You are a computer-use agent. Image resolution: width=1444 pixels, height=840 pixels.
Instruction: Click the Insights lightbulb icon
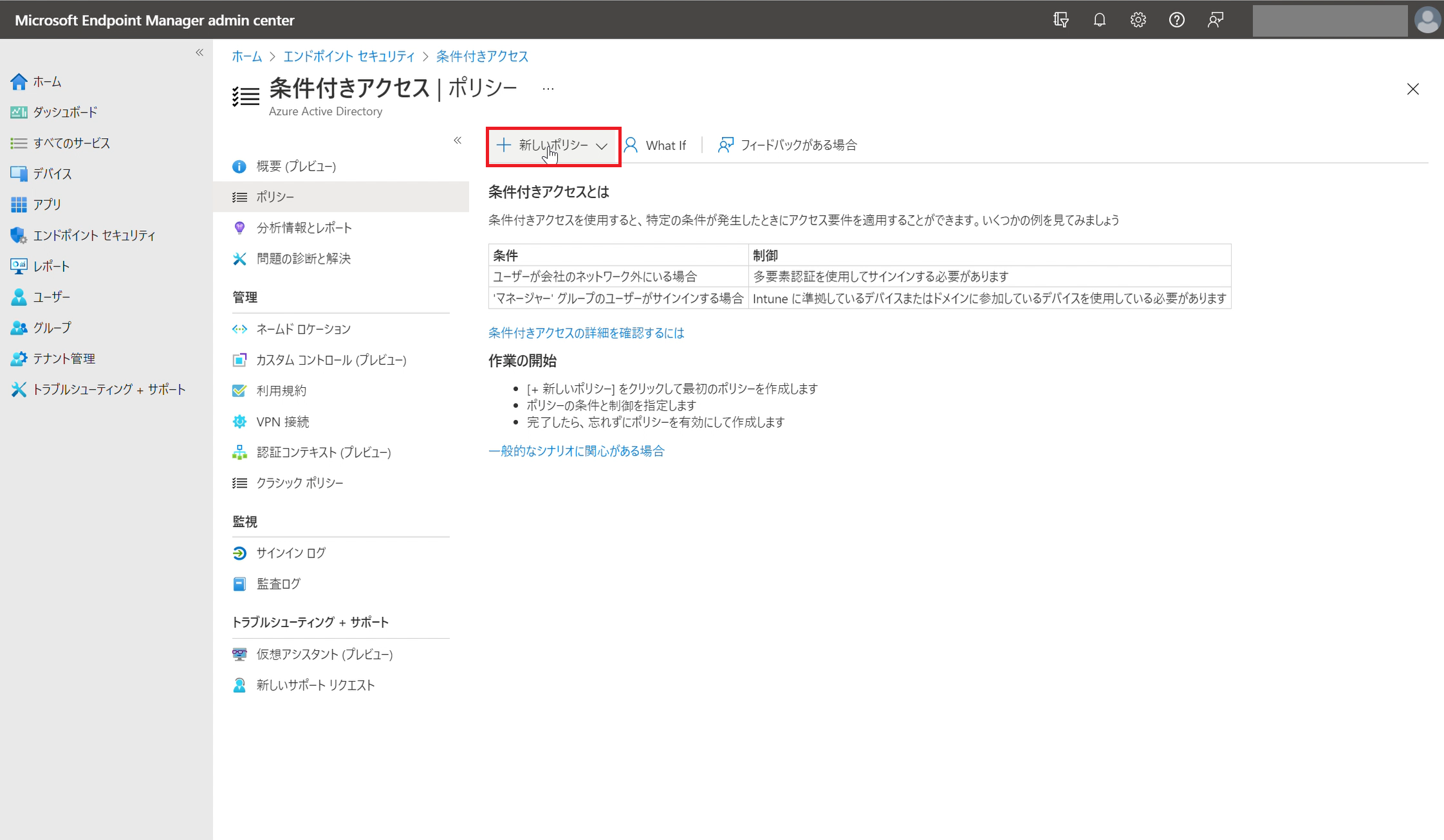[x=239, y=228]
